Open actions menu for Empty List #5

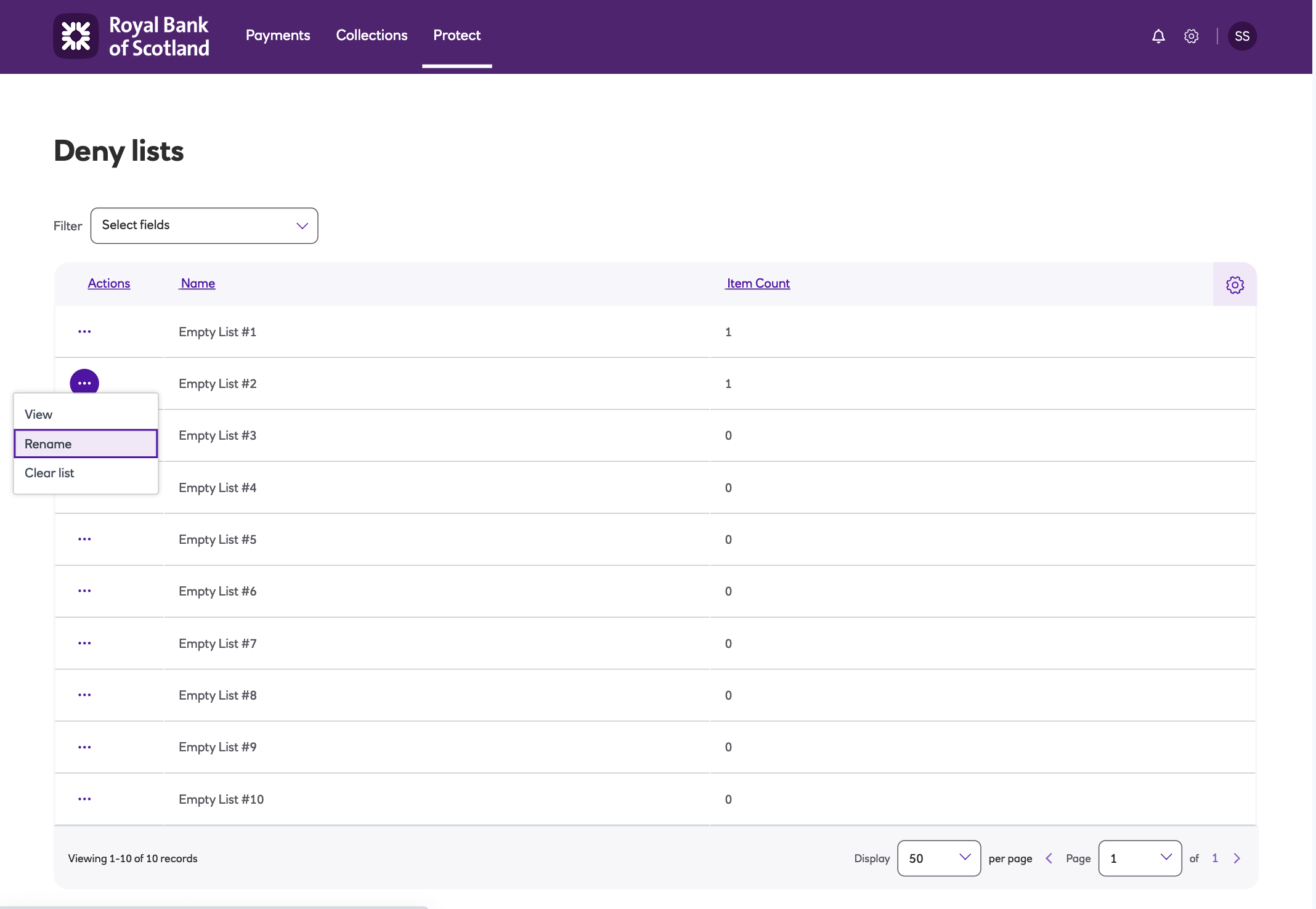pyautogui.click(x=84, y=539)
